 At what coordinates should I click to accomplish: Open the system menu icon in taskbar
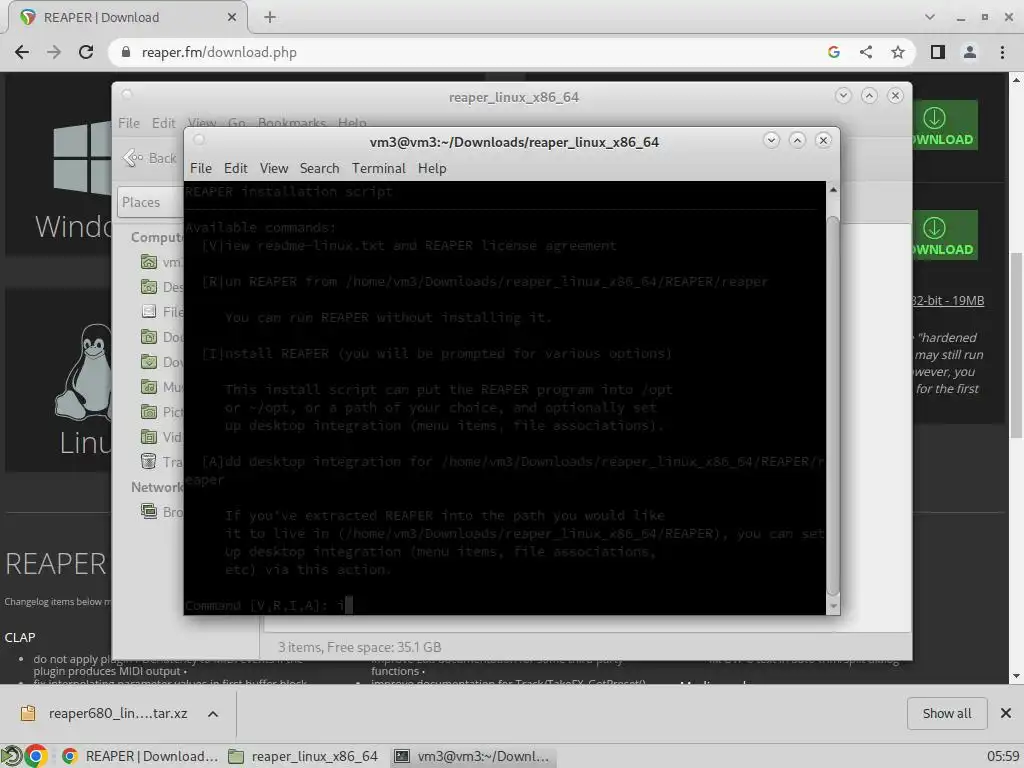[x=11, y=756]
